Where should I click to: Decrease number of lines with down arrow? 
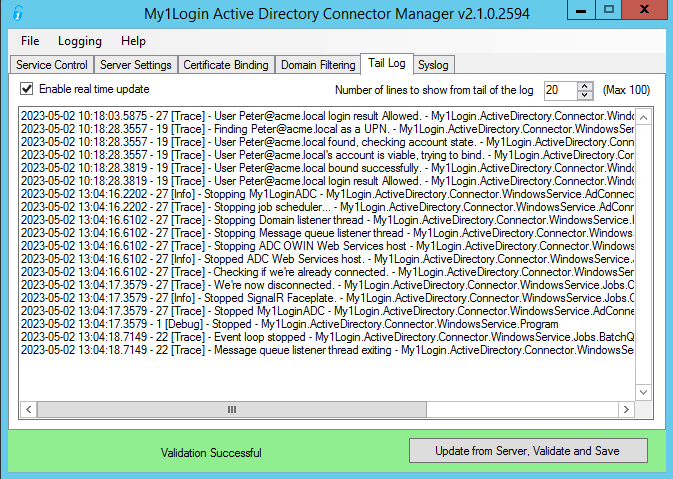[585, 95]
